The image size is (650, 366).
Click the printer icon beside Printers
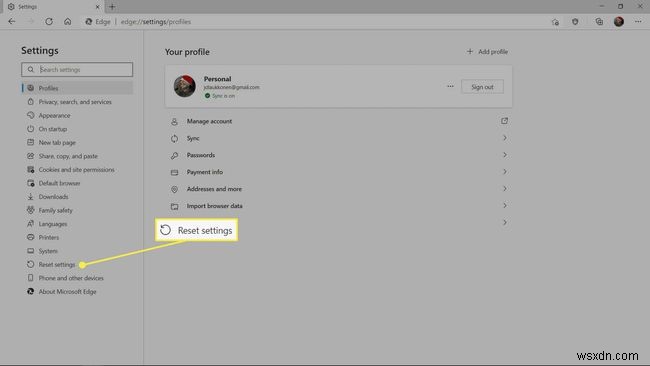[x=31, y=238]
